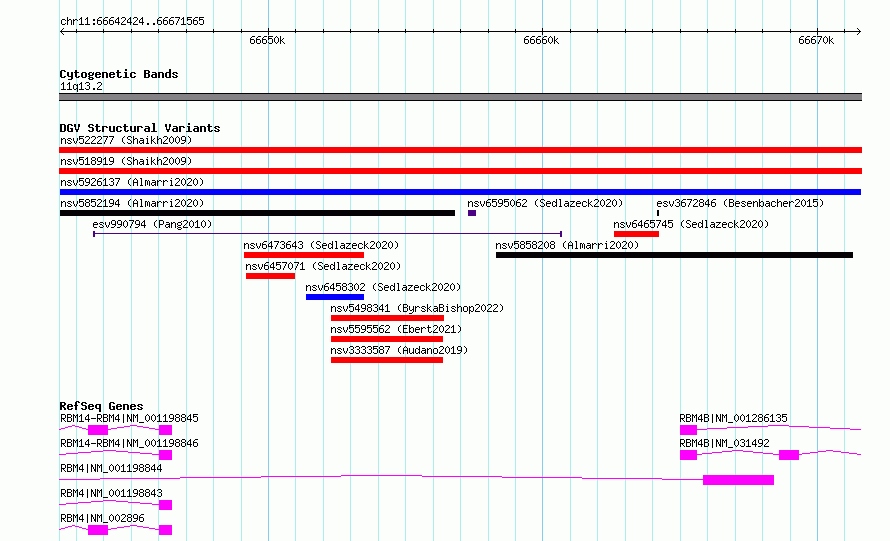The image size is (890, 541).
Task: Select the red bar under nsv5498341
Action: [x=387, y=318]
